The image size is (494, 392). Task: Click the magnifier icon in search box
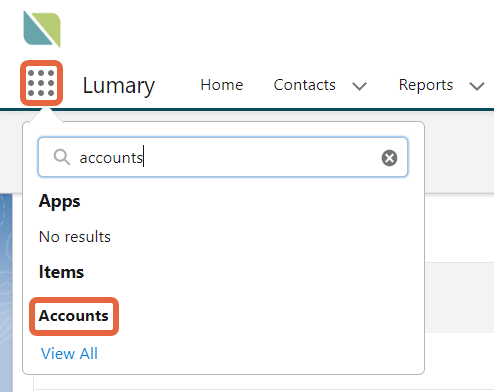point(62,157)
